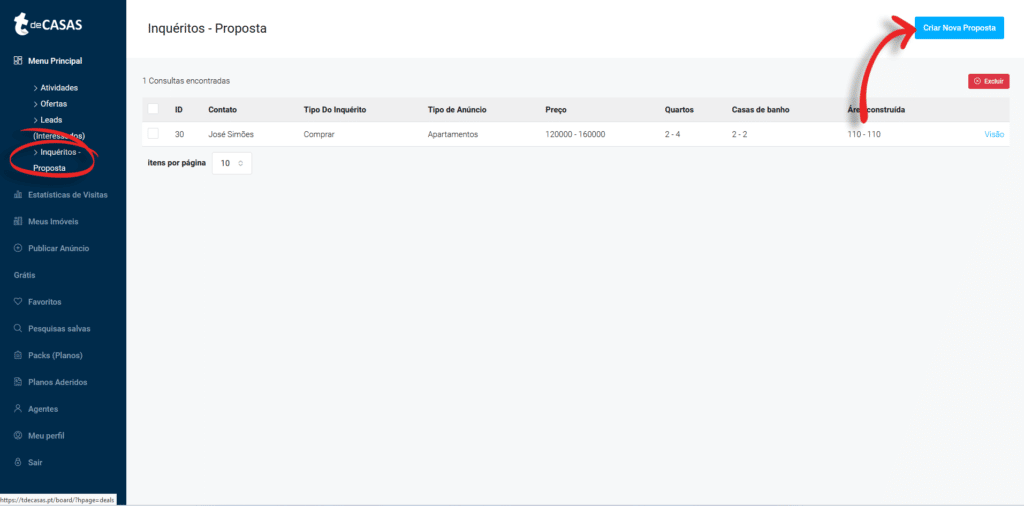Open the itens por página dropdown

click(232, 163)
